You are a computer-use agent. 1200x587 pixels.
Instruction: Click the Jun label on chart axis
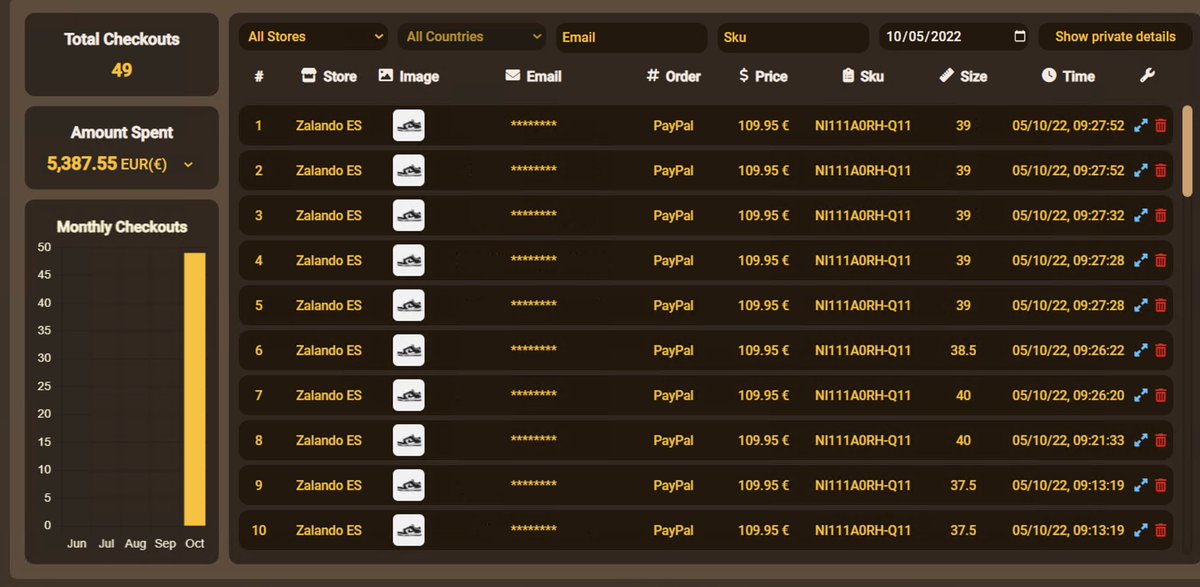coord(76,543)
